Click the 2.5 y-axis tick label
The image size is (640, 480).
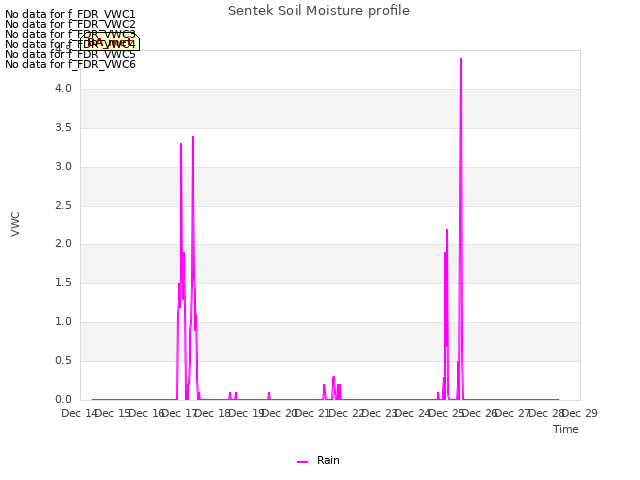coord(64,206)
